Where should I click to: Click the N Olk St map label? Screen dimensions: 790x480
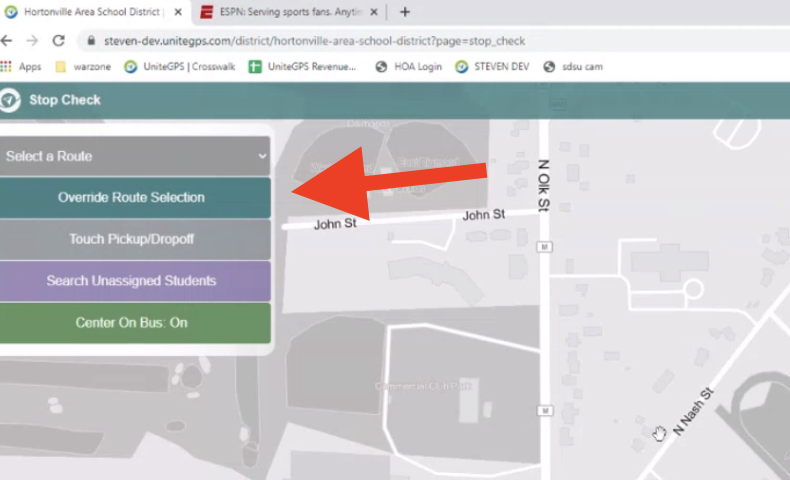click(x=544, y=185)
